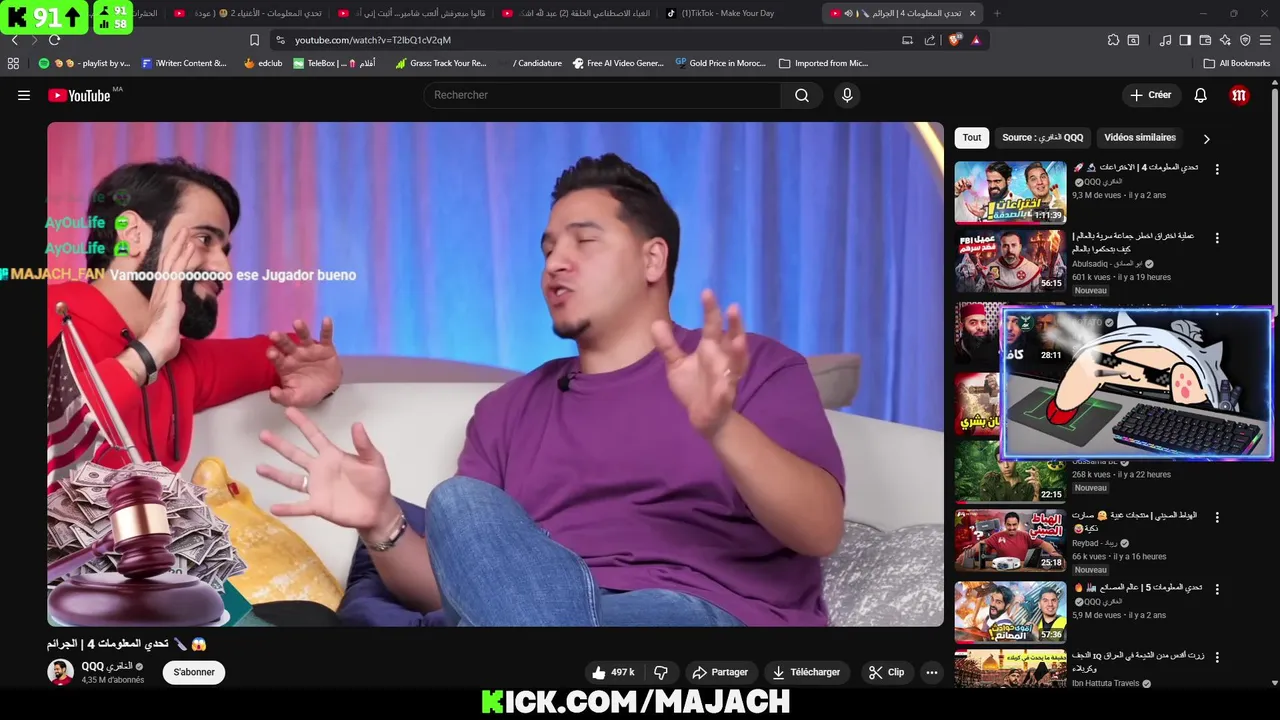1280x720 pixels.
Task: Select the Source : QQQ chip
Action: click(1042, 138)
